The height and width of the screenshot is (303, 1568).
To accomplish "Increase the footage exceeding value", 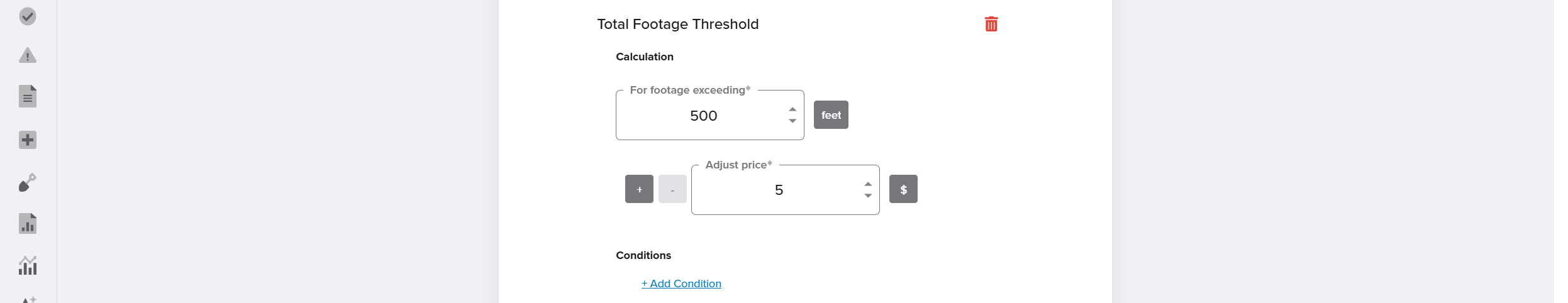I will (792, 109).
